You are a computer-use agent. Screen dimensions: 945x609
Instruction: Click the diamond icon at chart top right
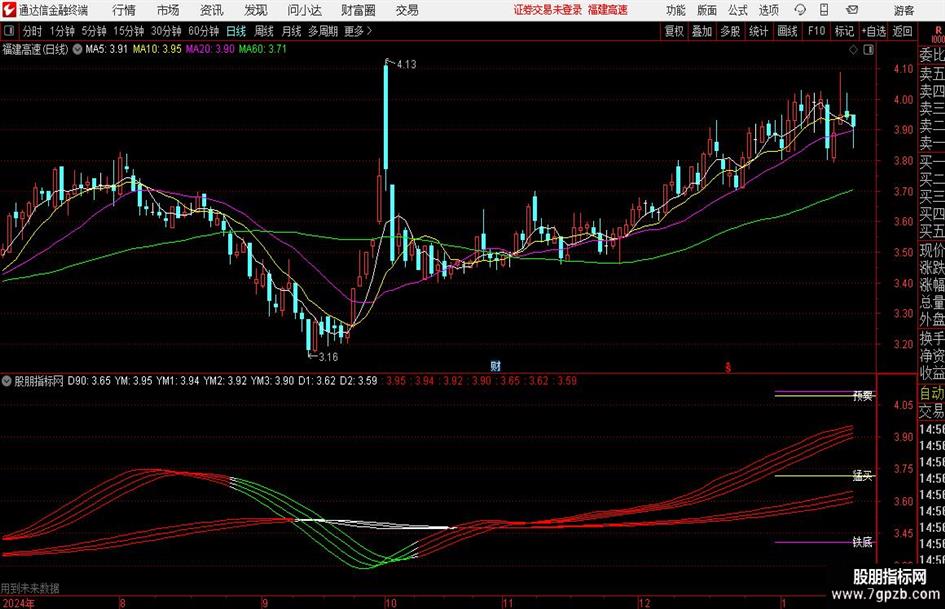(853, 50)
